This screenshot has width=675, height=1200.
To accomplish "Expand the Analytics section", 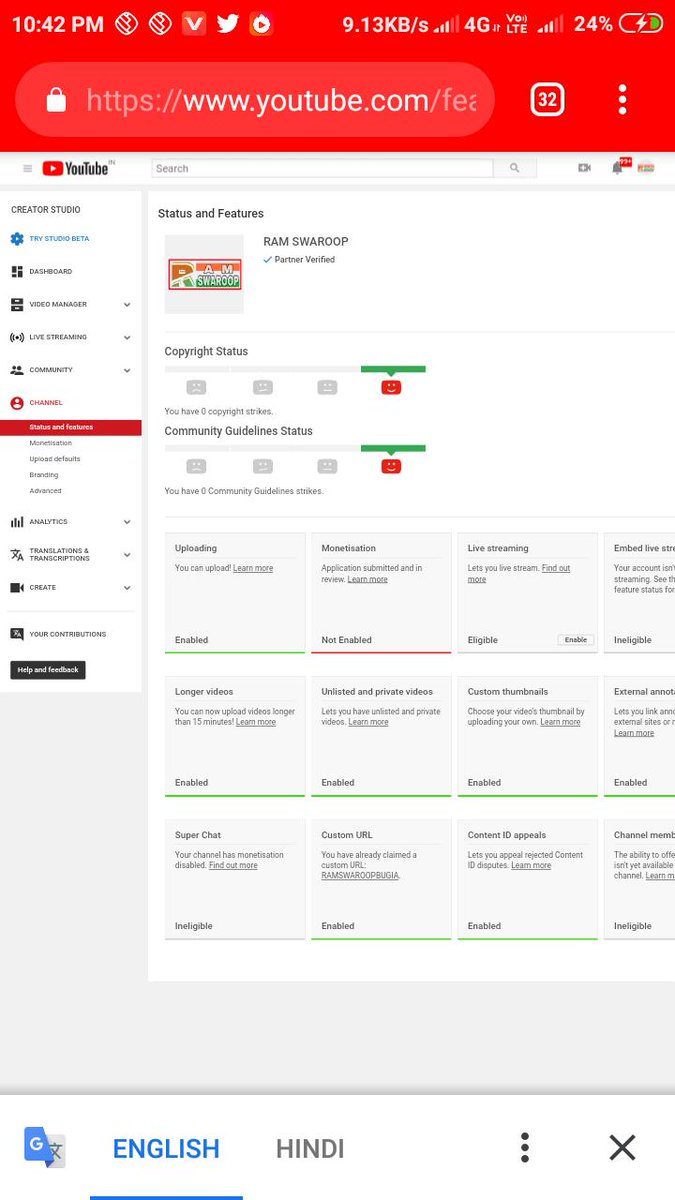I will (127, 522).
